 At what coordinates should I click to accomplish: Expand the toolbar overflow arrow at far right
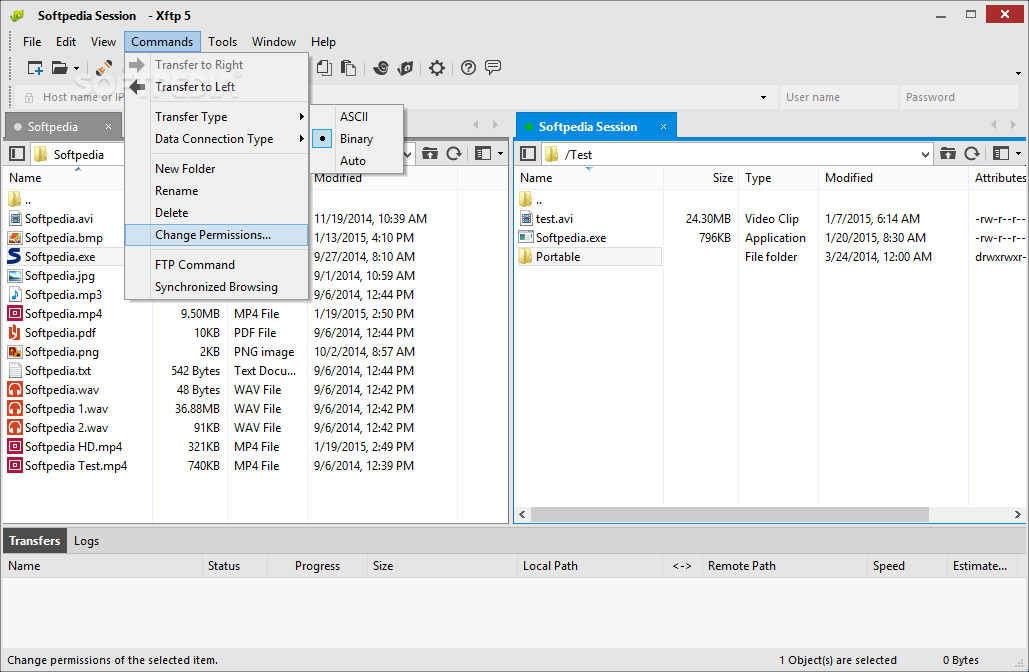1018,74
